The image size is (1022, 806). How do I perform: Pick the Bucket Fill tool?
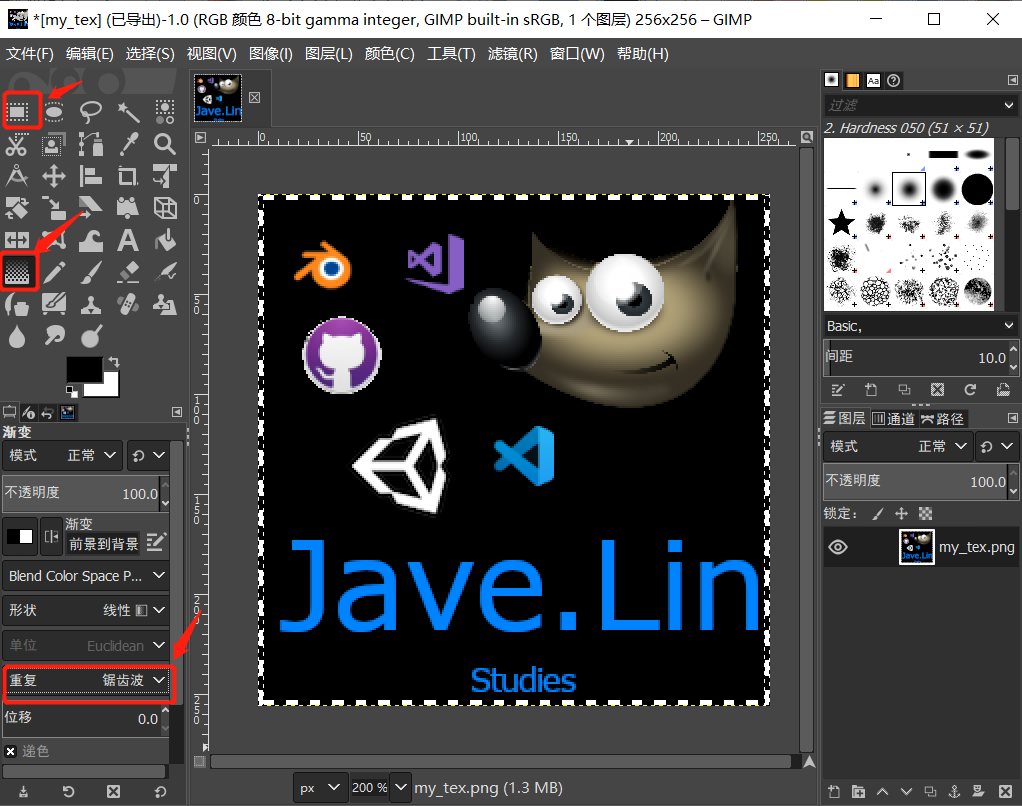tap(164, 240)
